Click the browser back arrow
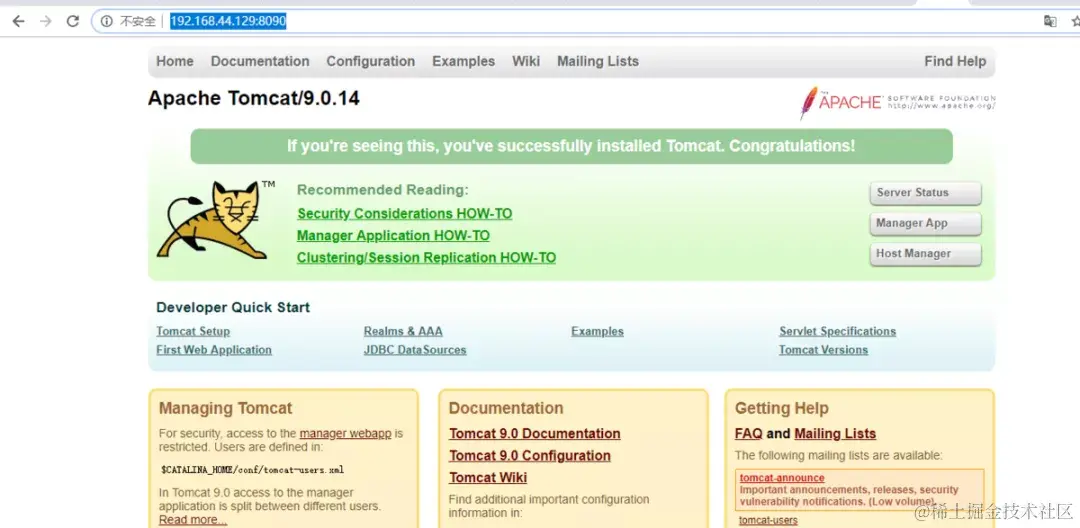The height and width of the screenshot is (528, 1080). tap(19, 21)
